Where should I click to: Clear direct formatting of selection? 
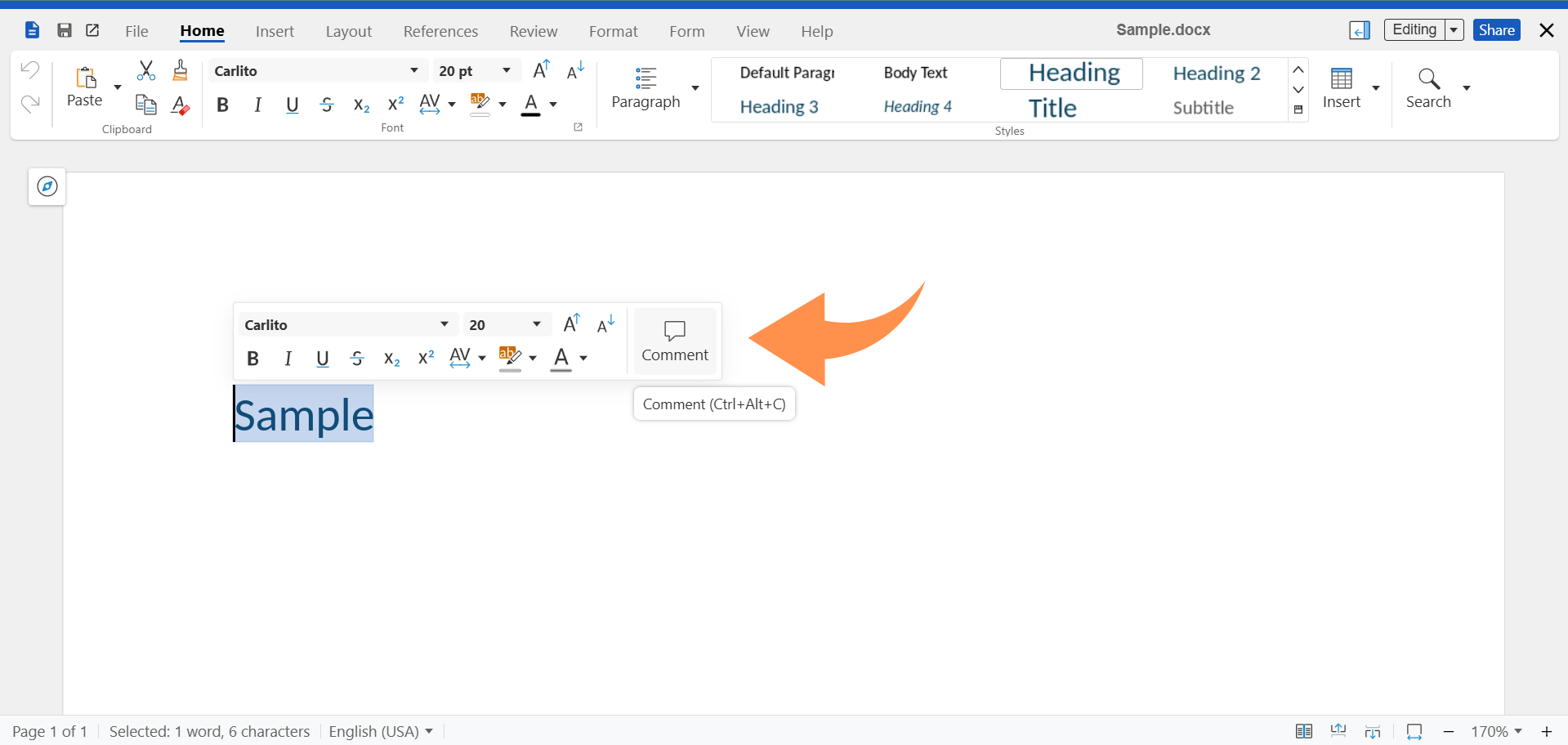coord(180,105)
